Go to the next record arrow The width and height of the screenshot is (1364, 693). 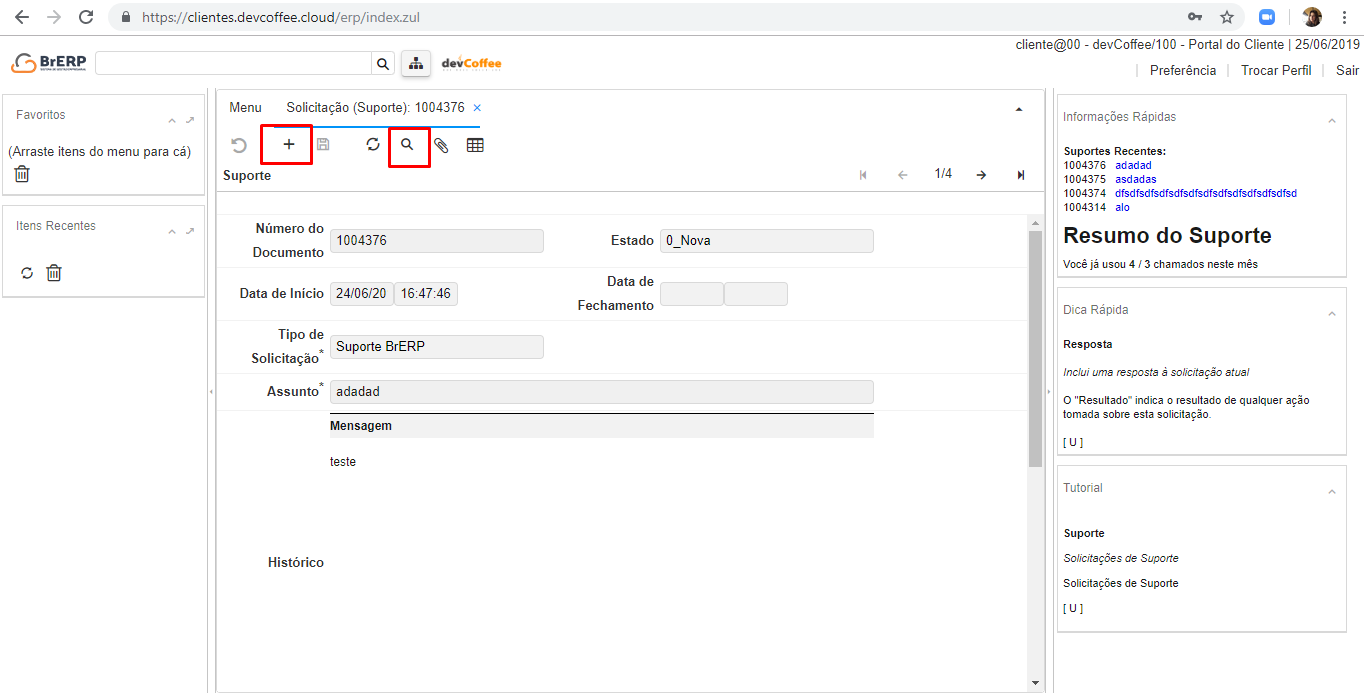[981, 175]
